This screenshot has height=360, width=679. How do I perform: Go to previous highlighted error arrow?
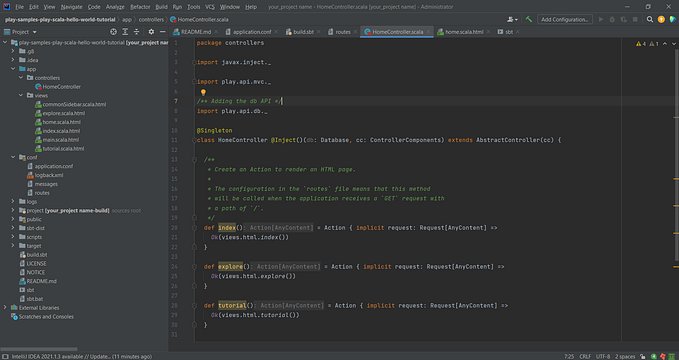click(666, 44)
